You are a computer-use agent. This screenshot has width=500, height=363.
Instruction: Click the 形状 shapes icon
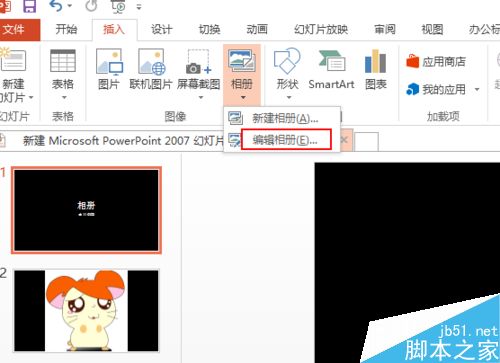pos(287,61)
